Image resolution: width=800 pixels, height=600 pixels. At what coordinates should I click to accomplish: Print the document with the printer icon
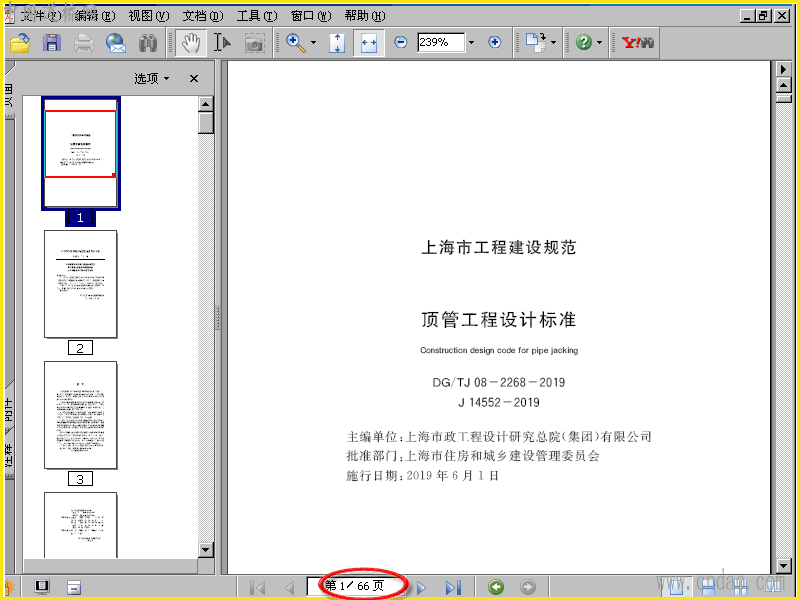click(x=84, y=43)
